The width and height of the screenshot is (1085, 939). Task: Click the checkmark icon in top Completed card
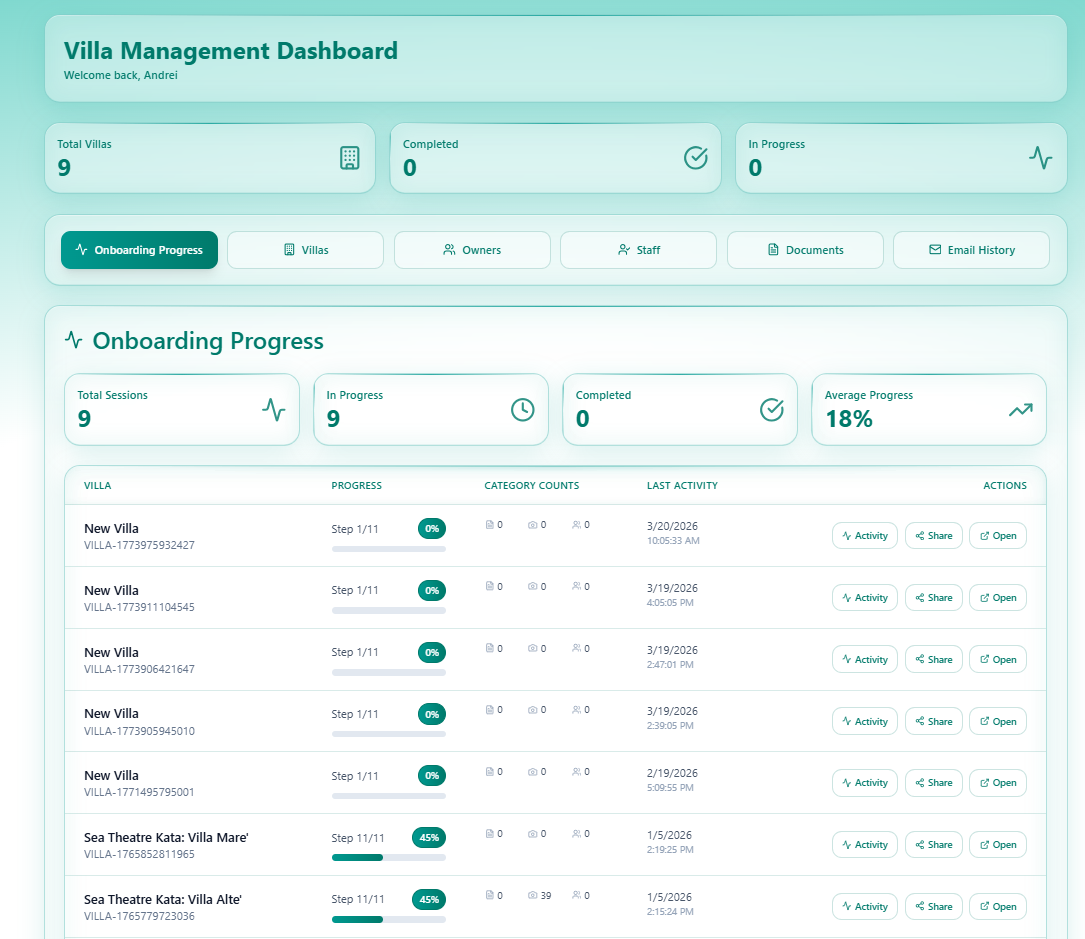click(695, 158)
